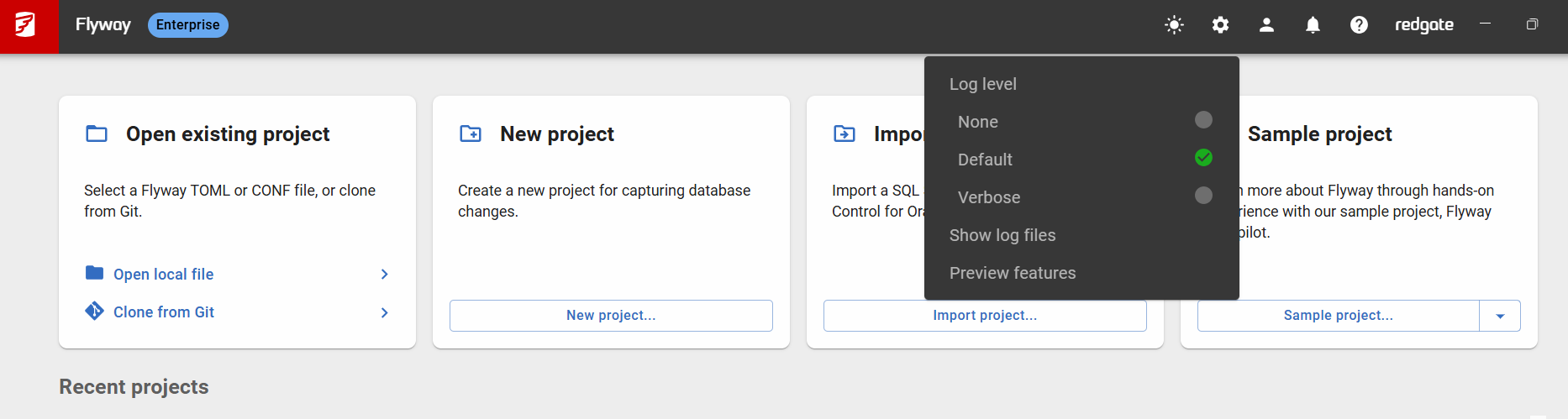Click the Import project... button
Screen dimensions: 1568x419
pos(985,316)
